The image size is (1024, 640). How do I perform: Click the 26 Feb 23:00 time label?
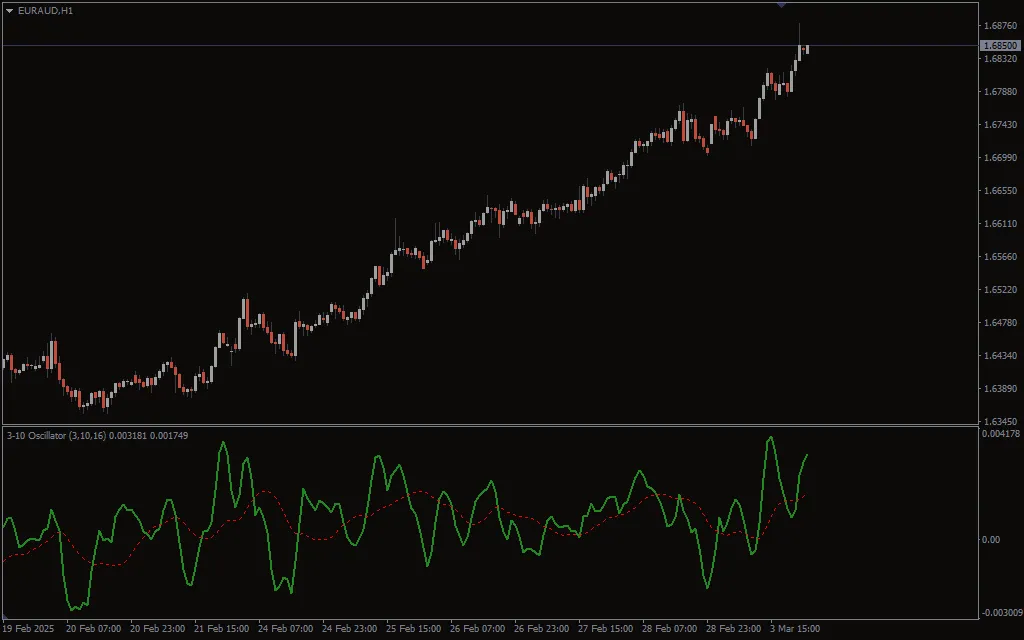(x=541, y=629)
